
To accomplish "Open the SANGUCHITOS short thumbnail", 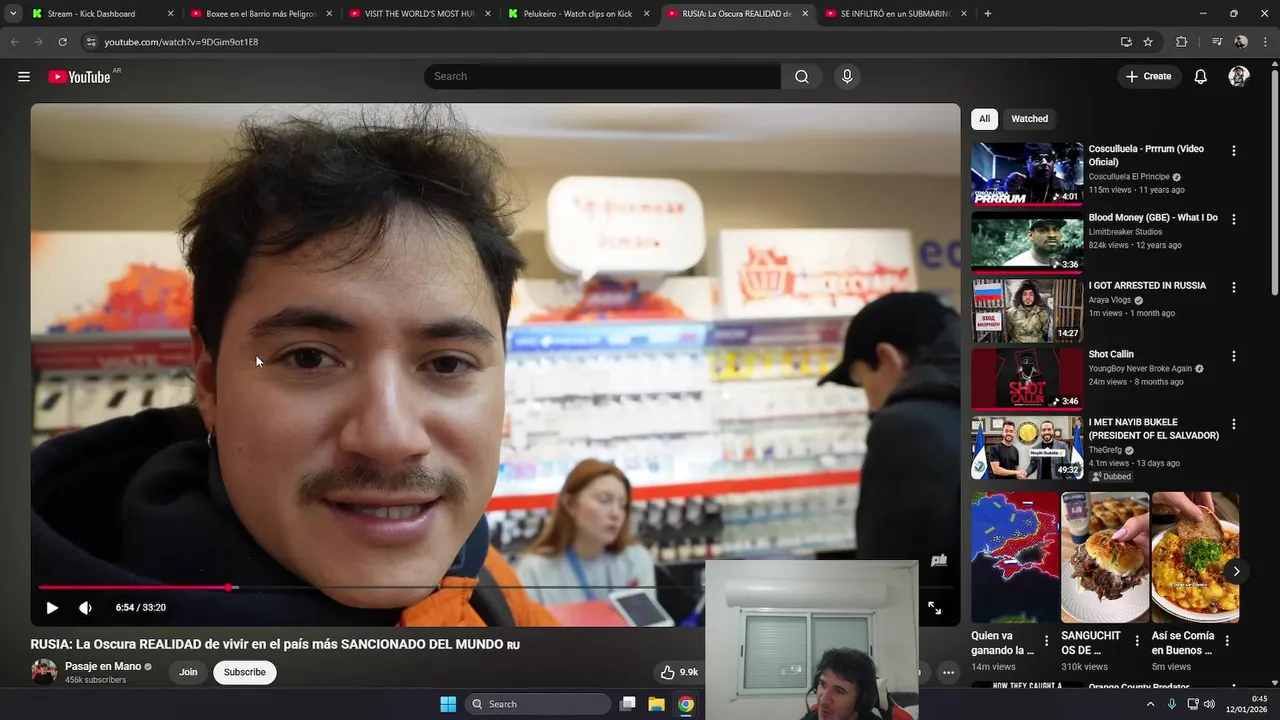I will [1105, 557].
